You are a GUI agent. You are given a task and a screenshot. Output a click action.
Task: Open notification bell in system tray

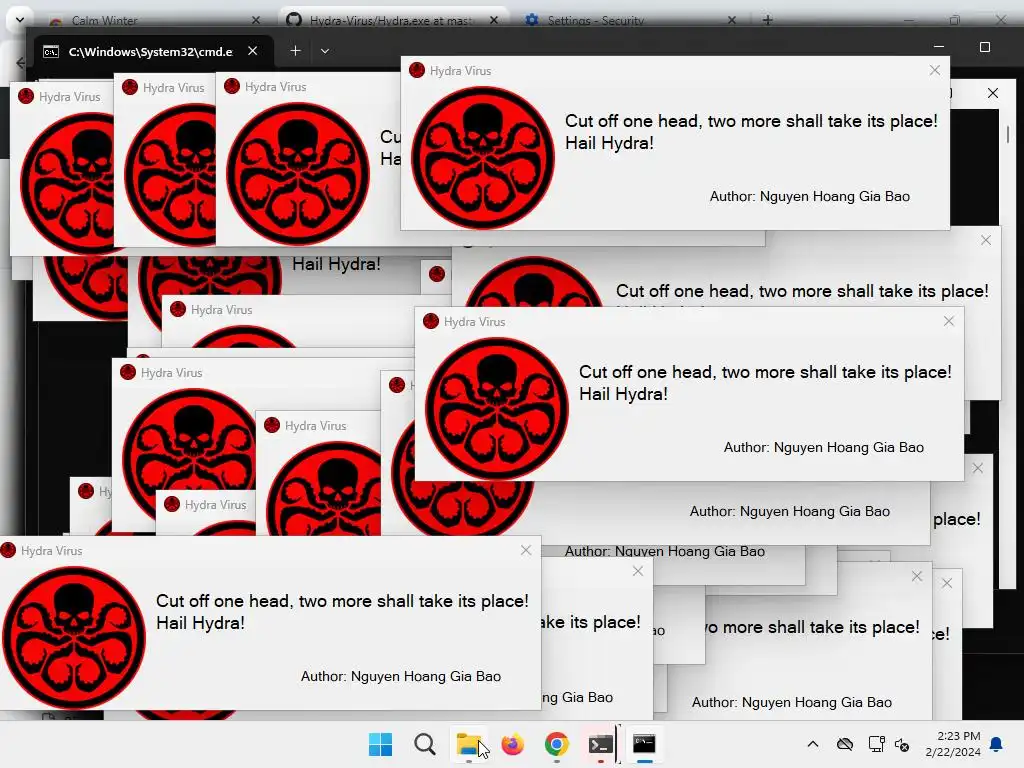pyautogui.click(x=996, y=744)
